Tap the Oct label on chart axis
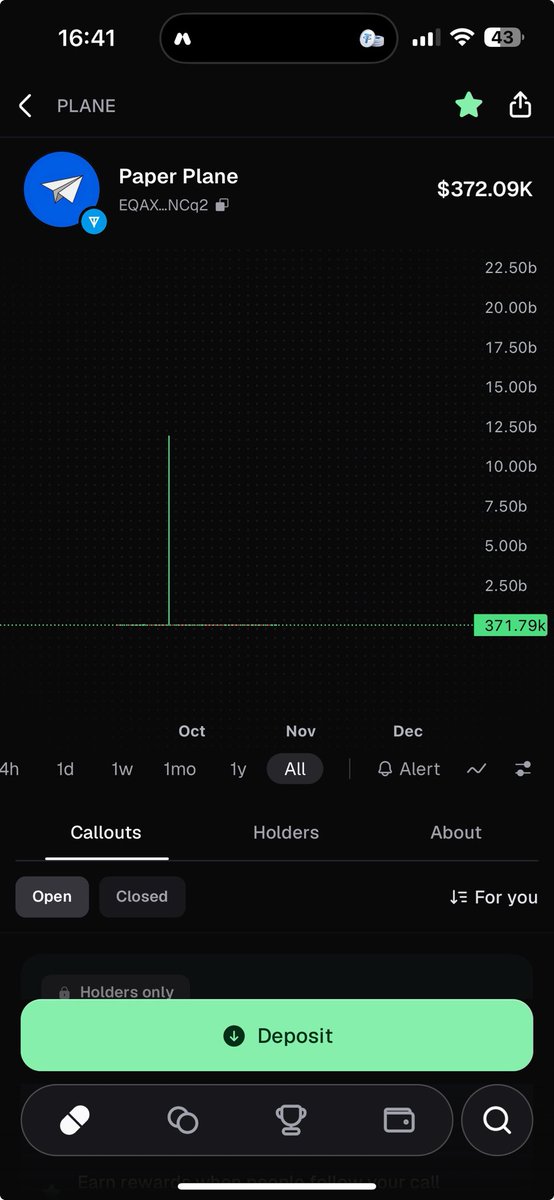The width and height of the screenshot is (554, 1200). 192,731
